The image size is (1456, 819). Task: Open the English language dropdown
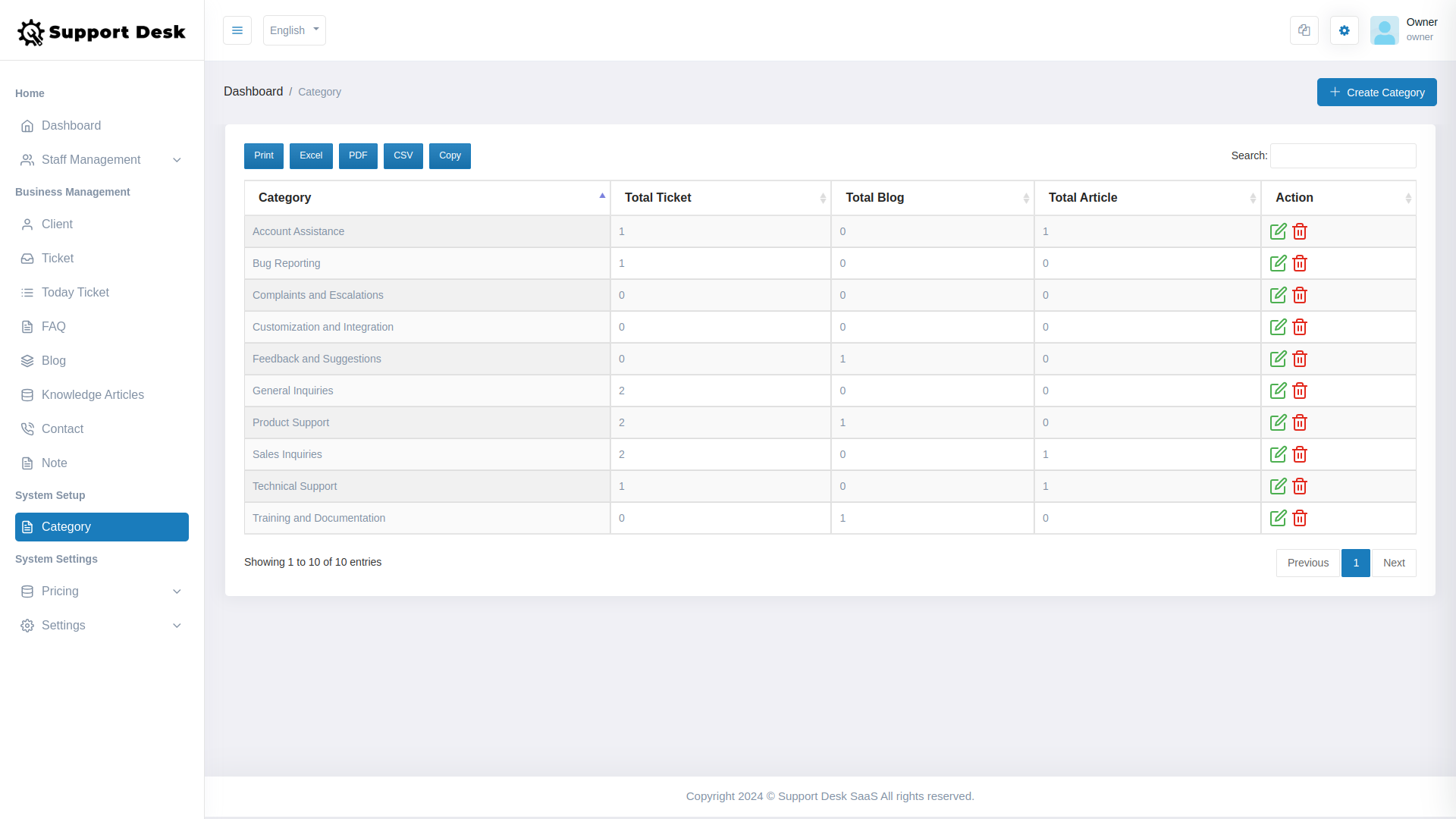294,30
